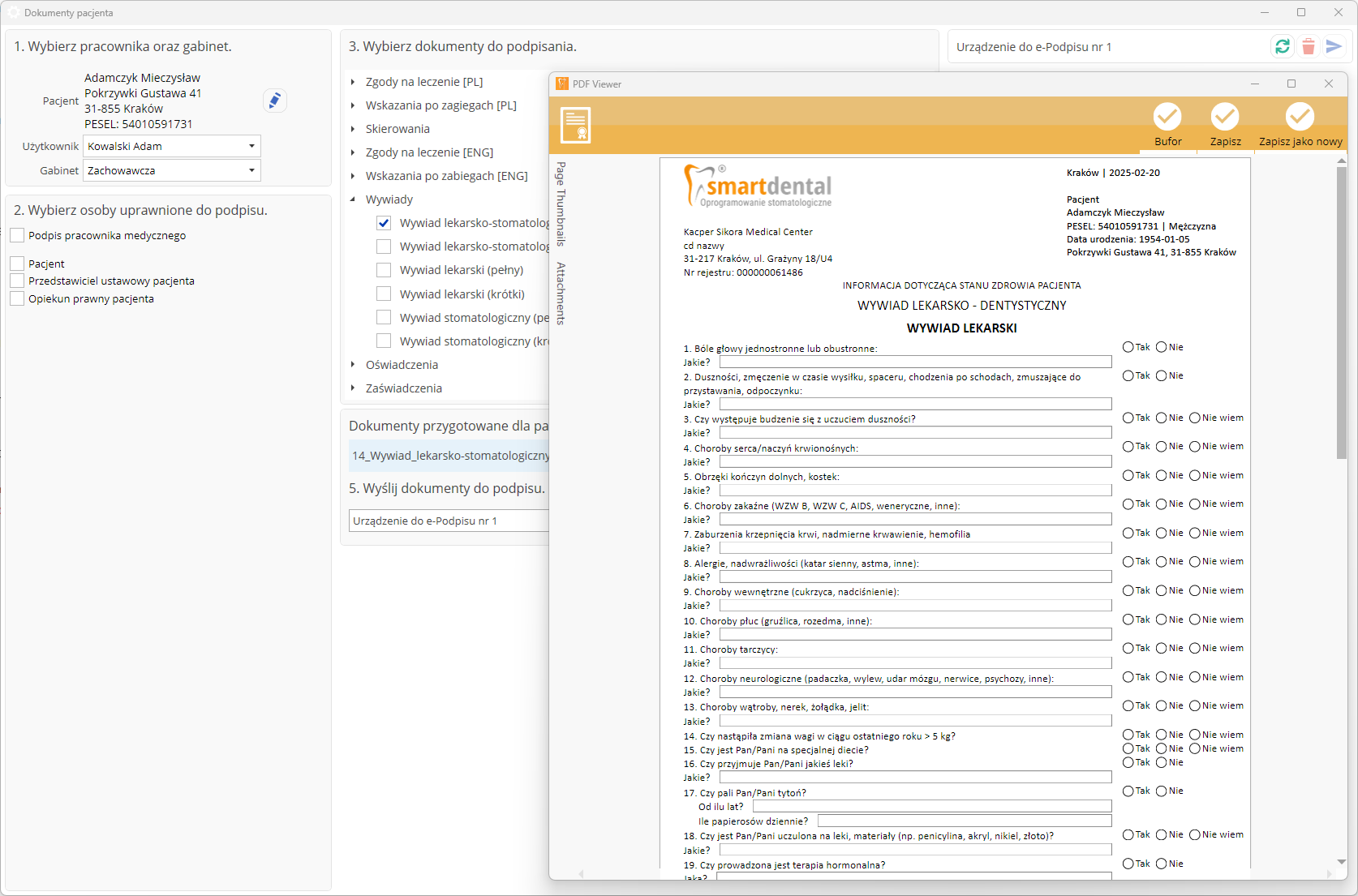Expand Zgody na leczenie [PL] node
1358x896 pixels.
[353, 82]
